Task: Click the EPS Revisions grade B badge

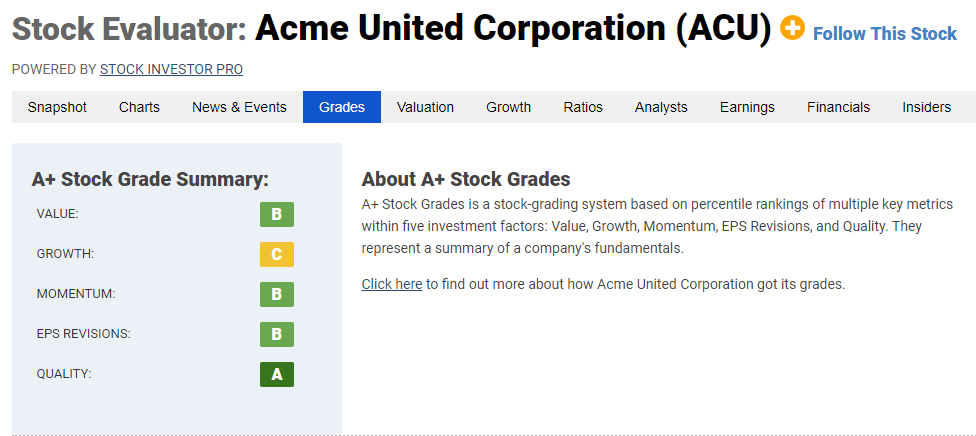Action: coord(277,334)
